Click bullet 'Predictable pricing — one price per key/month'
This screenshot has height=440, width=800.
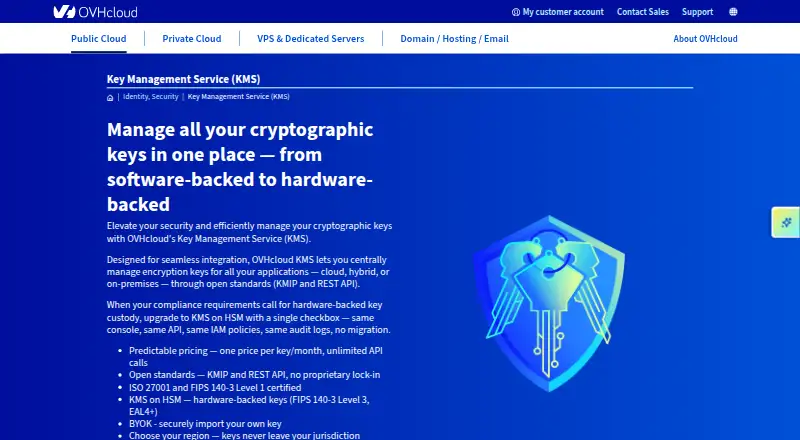pos(256,357)
